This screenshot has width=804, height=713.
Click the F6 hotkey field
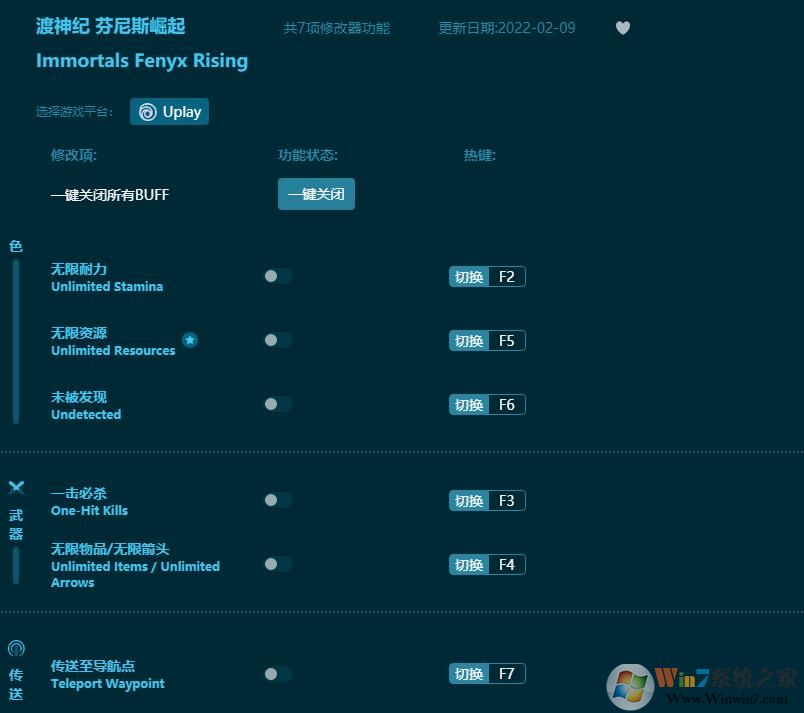point(507,405)
